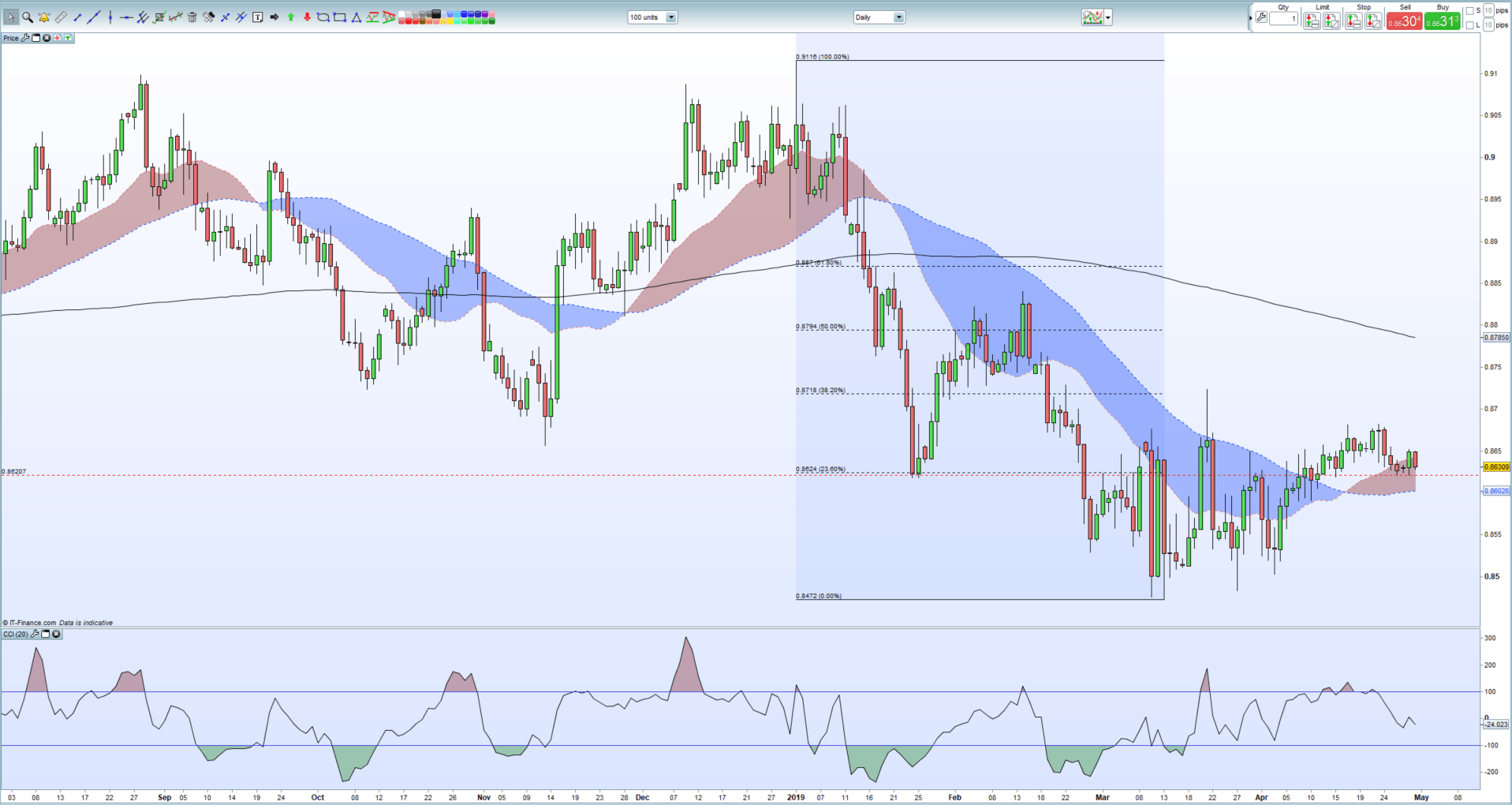
Task: Detach the Price panel window icon
Action: point(35,38)
